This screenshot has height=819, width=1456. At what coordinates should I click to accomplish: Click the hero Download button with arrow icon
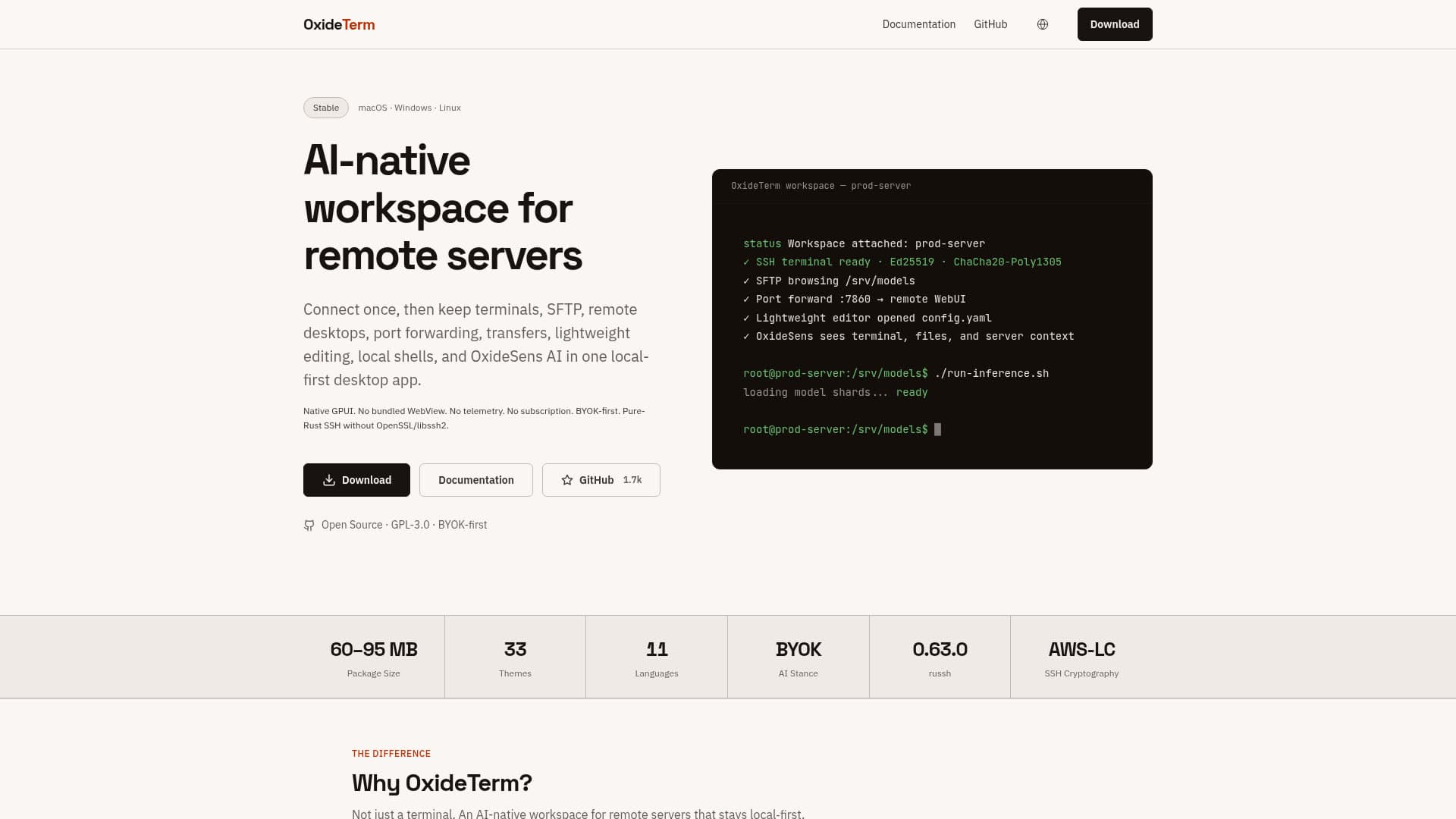coord(356,480)
